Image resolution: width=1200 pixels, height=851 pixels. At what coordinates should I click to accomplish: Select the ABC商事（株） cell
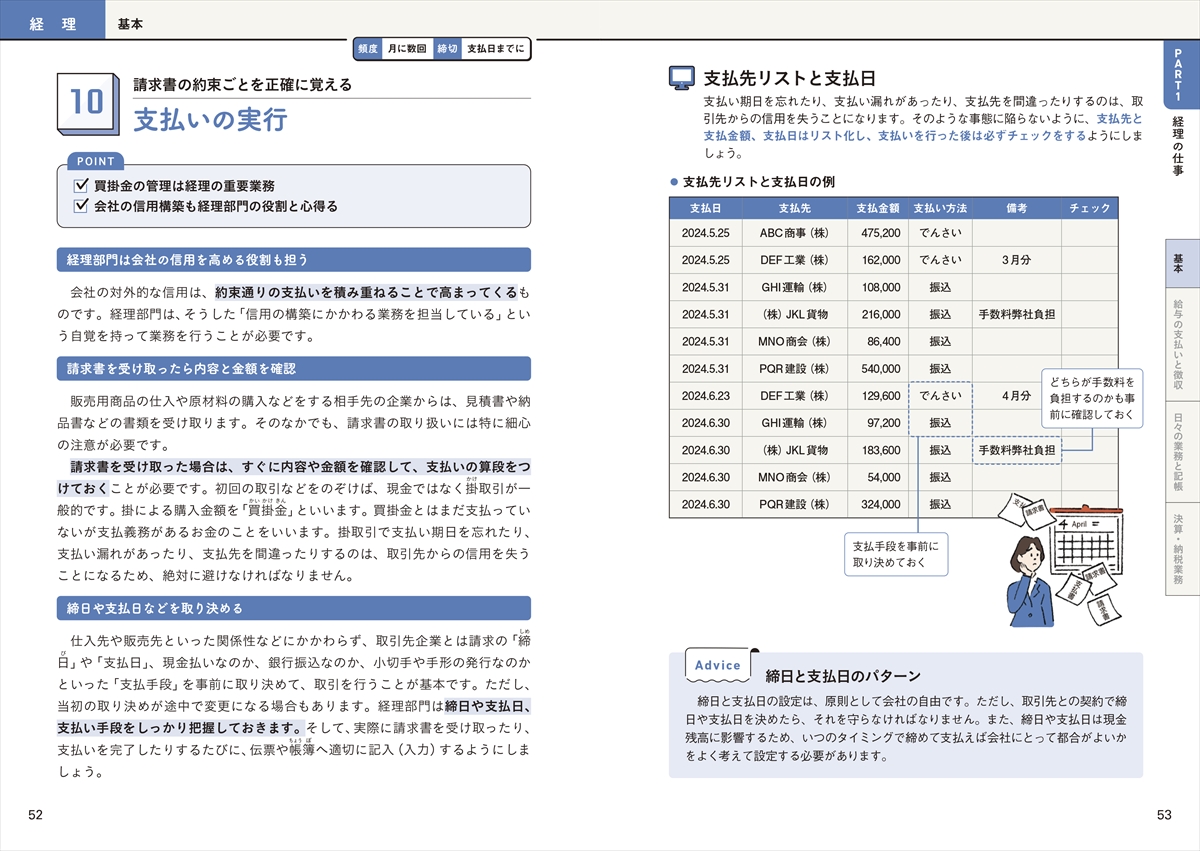(794, 232)
